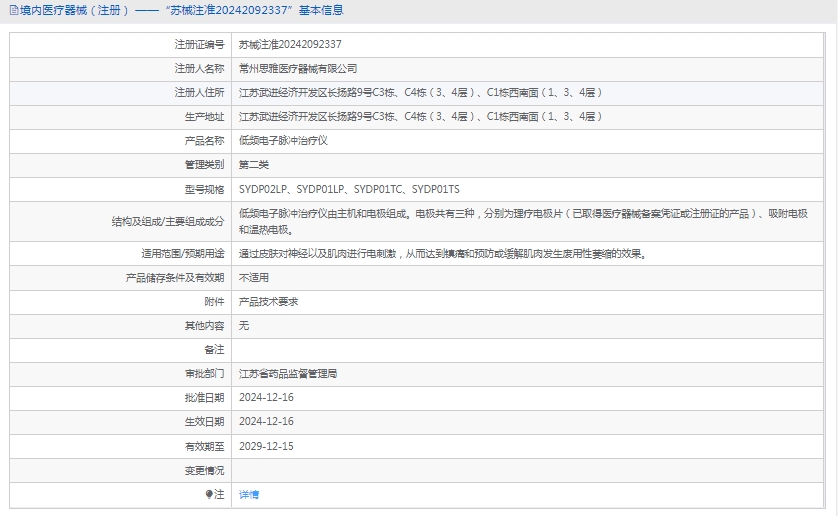Image resolution: width=838 pixels, height=516 pixels.
Task: Click the expiry date 2029-12-15
Action: coord(266,446)
